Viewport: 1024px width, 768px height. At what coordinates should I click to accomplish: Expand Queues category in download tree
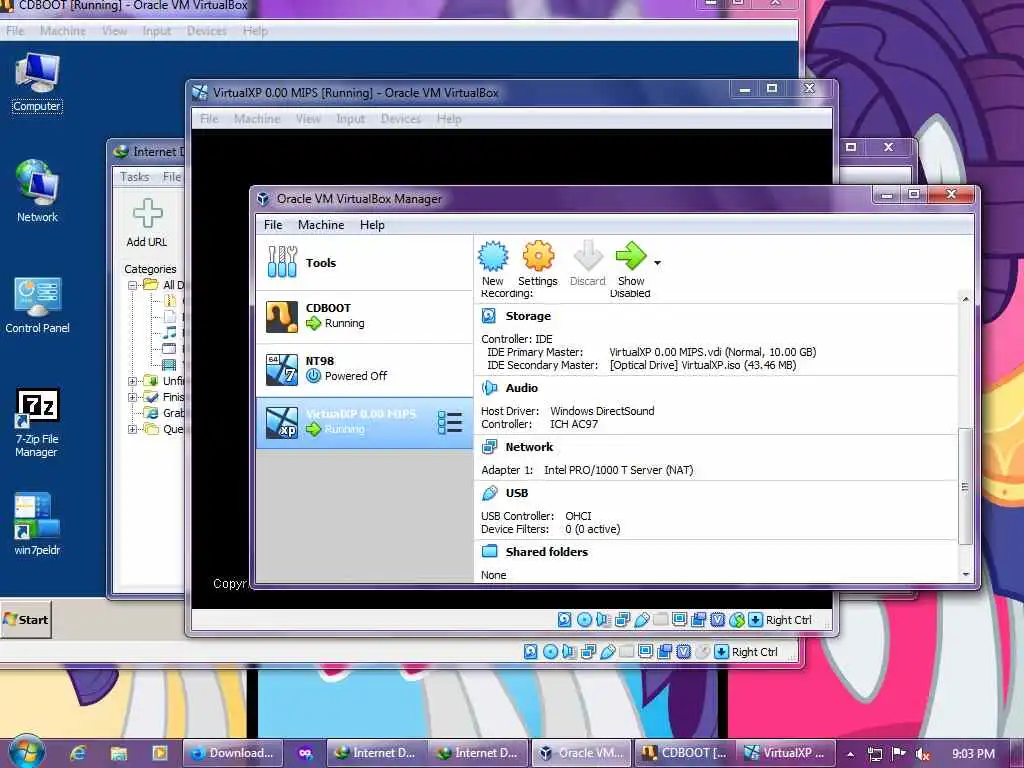click(x=133, y=429)
